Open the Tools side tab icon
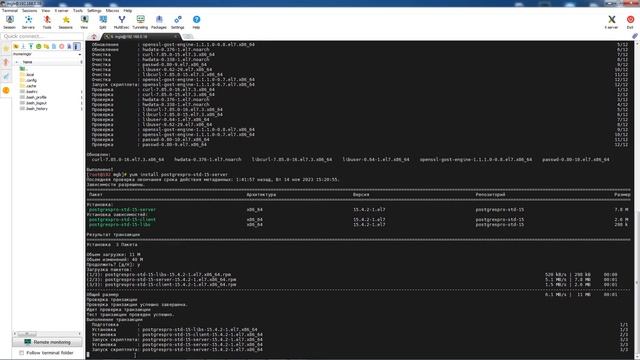This screenshot has height=360, width=640. pyautogui.click(x=6, y=62)
